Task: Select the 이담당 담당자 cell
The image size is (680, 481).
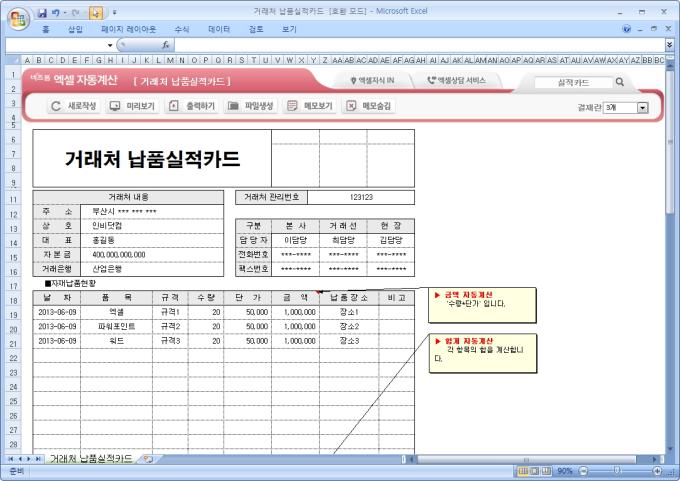Action: click(x=295, y=240)
